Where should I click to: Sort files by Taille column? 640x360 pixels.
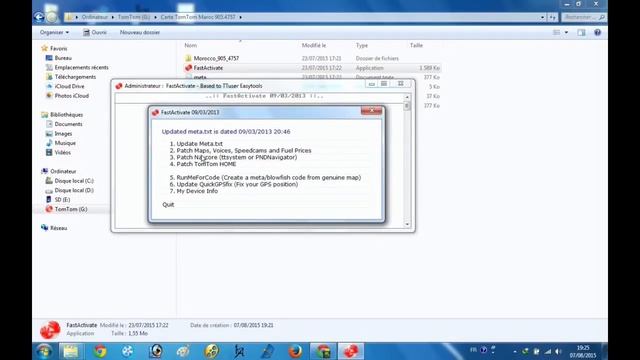(416, 45)
